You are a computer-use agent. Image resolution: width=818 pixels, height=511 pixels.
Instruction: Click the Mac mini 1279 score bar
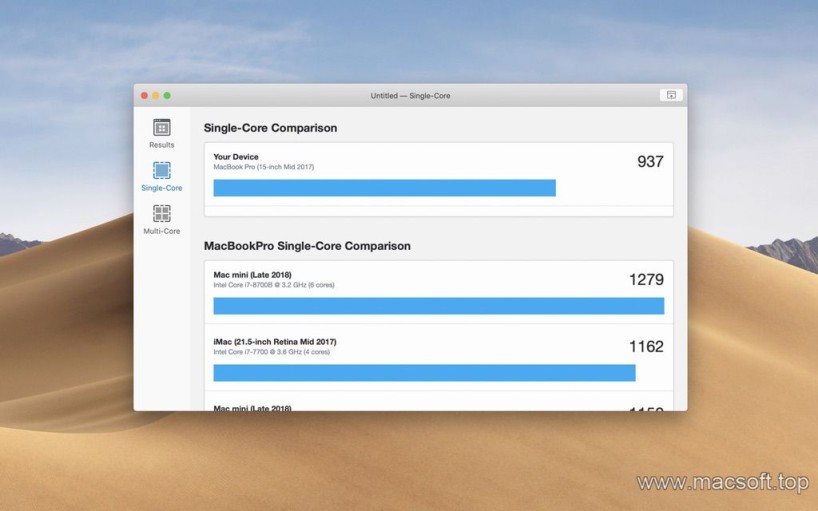click(x=438, y=306)
